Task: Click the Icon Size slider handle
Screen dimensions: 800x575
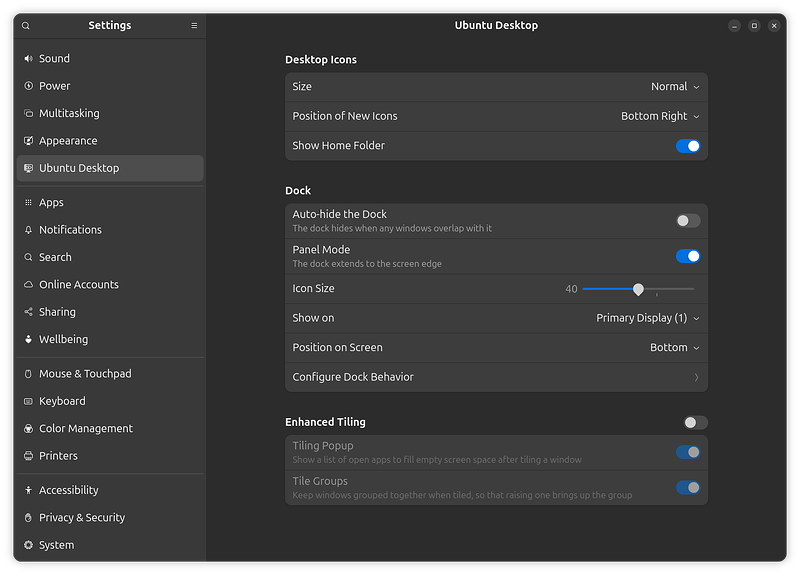Action: tap(638, 289)
